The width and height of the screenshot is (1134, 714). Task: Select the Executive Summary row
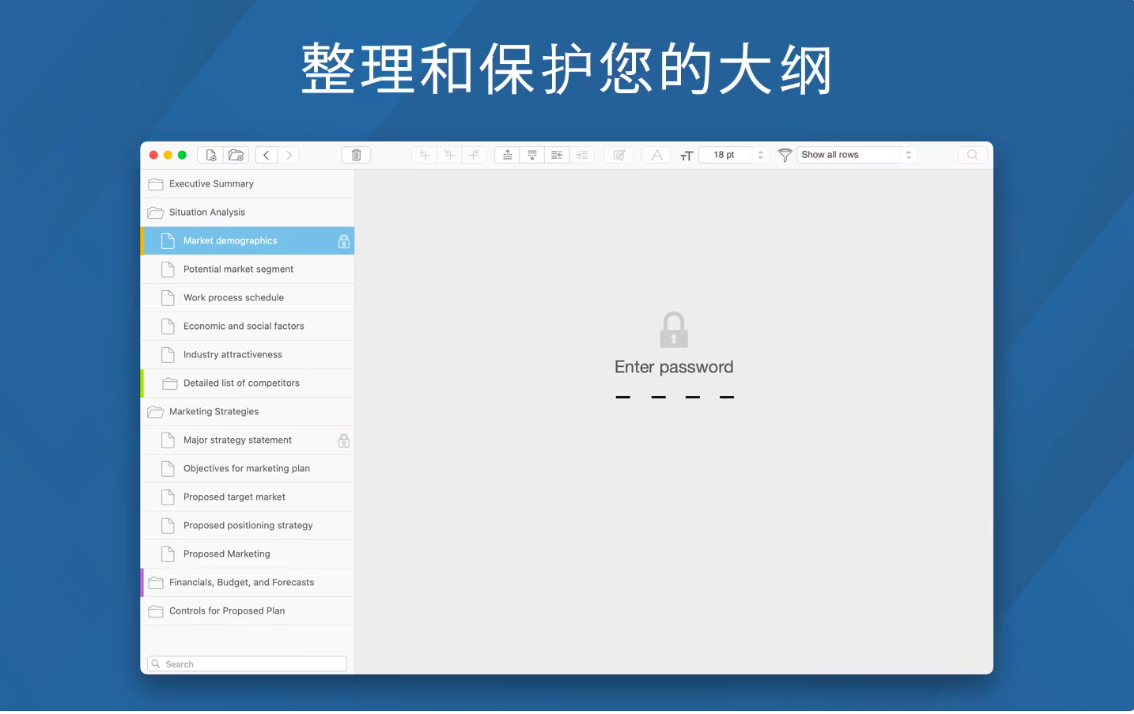coord(211,184)
